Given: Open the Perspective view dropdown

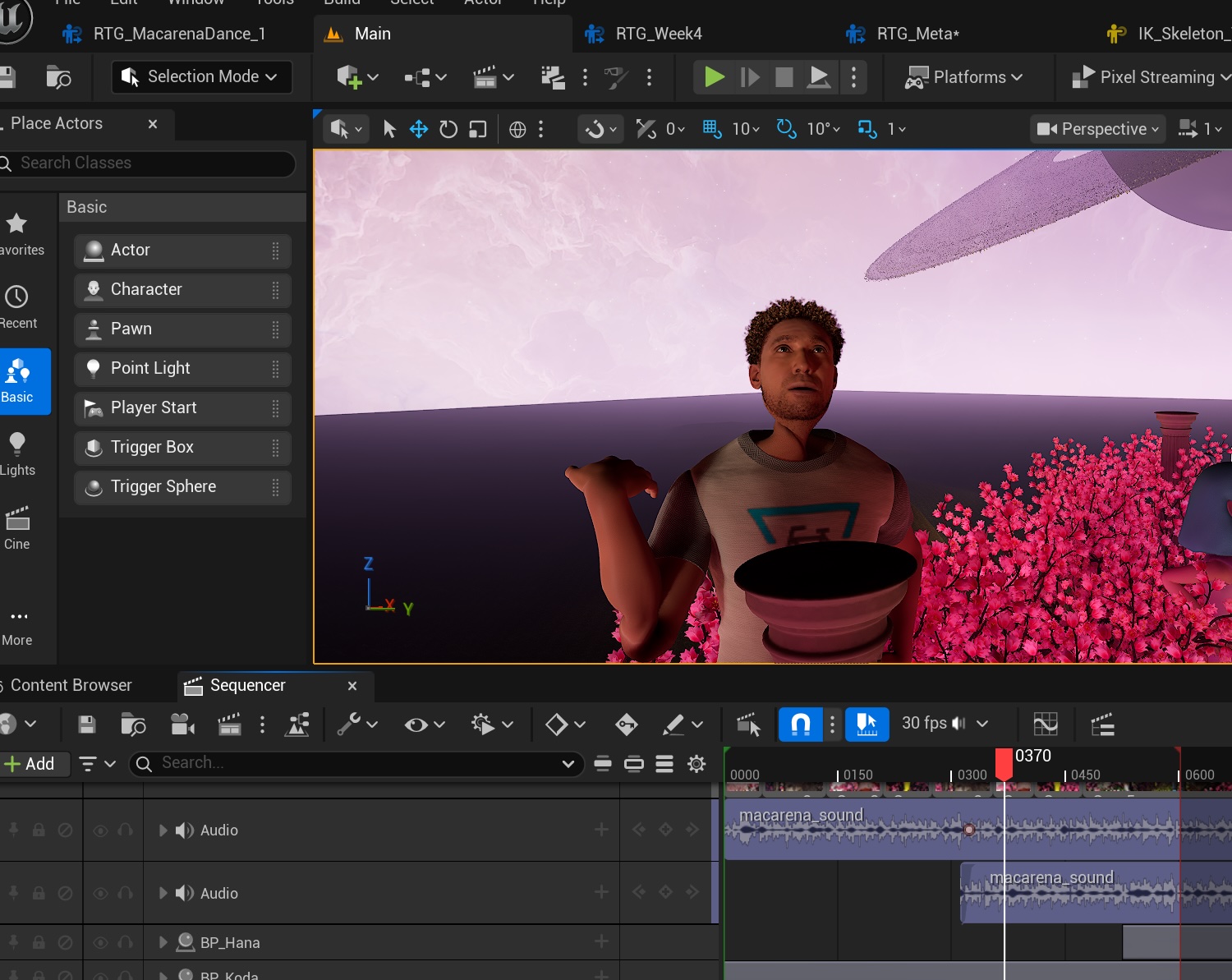Looking at the screenshot, I should tap(1097, 129).
